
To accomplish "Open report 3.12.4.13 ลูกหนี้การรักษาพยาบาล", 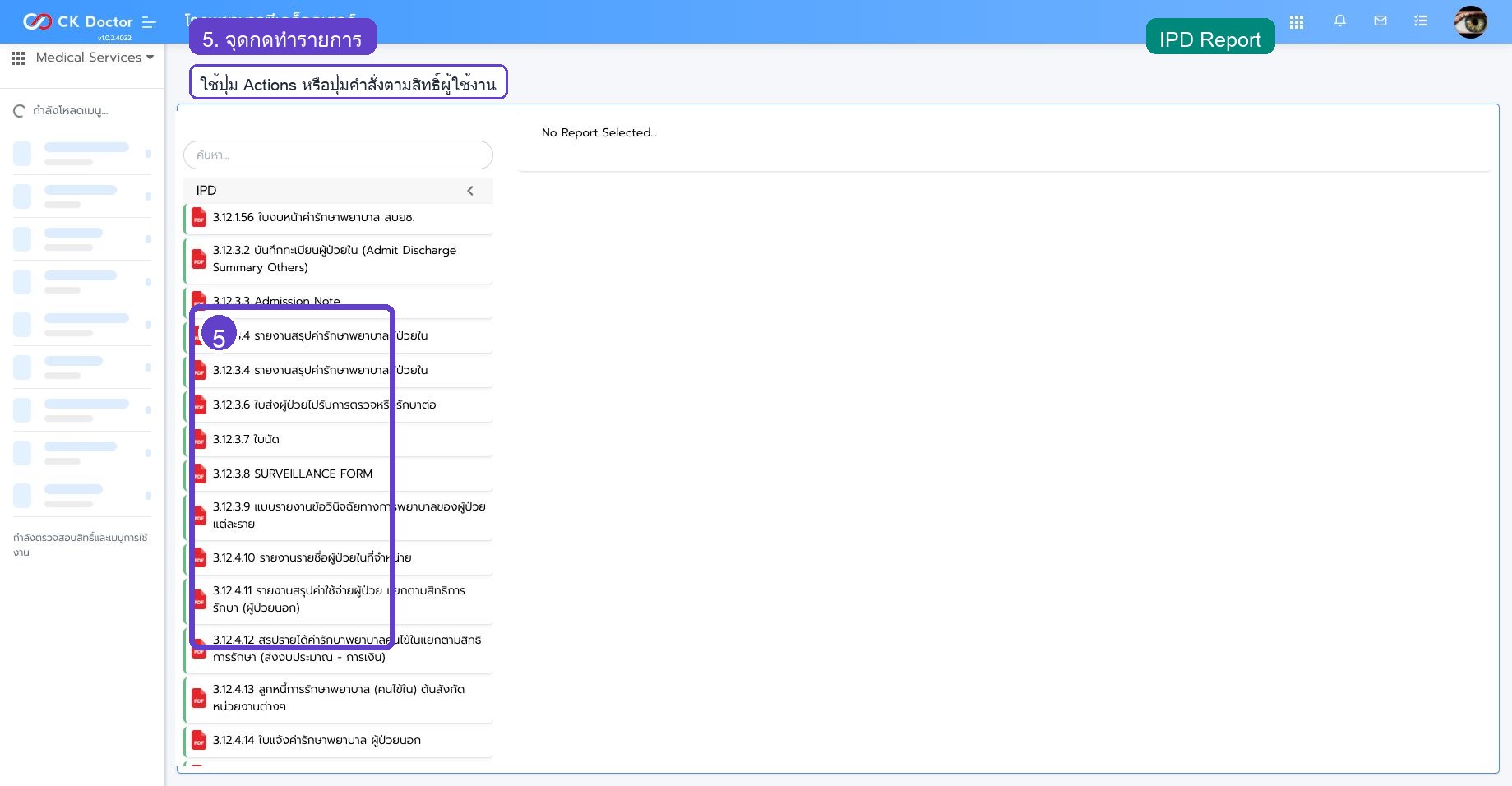I will click(x=338, y=698).
